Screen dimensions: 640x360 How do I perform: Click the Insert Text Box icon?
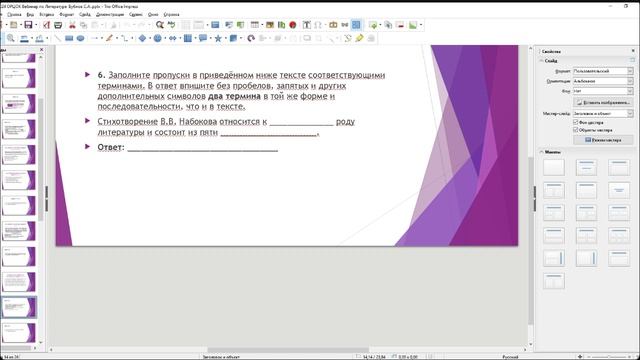(x=307, y=25)
